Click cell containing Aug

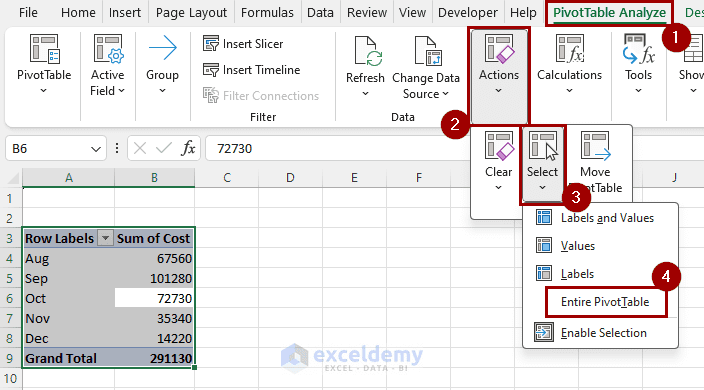click(69, 259)
